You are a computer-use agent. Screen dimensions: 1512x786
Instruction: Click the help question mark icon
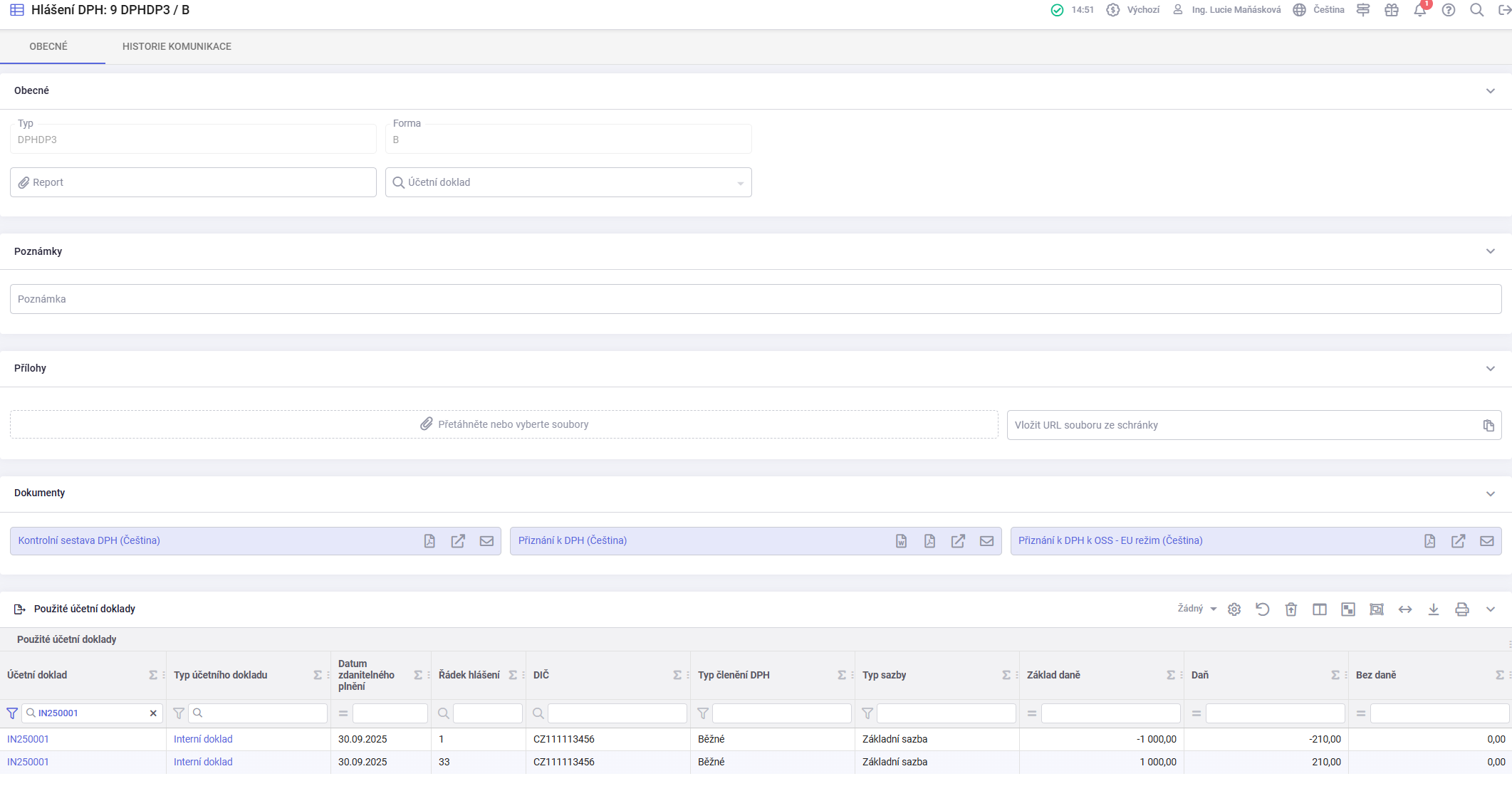tap(1448, 10)
